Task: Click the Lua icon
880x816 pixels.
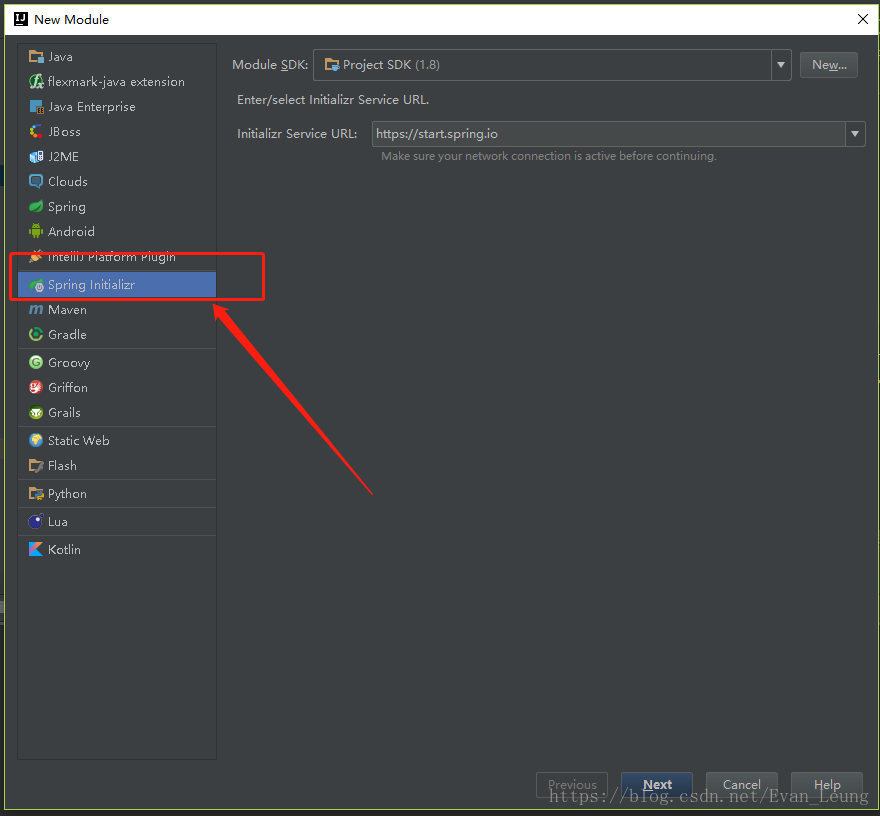Action: click(36, 521)
